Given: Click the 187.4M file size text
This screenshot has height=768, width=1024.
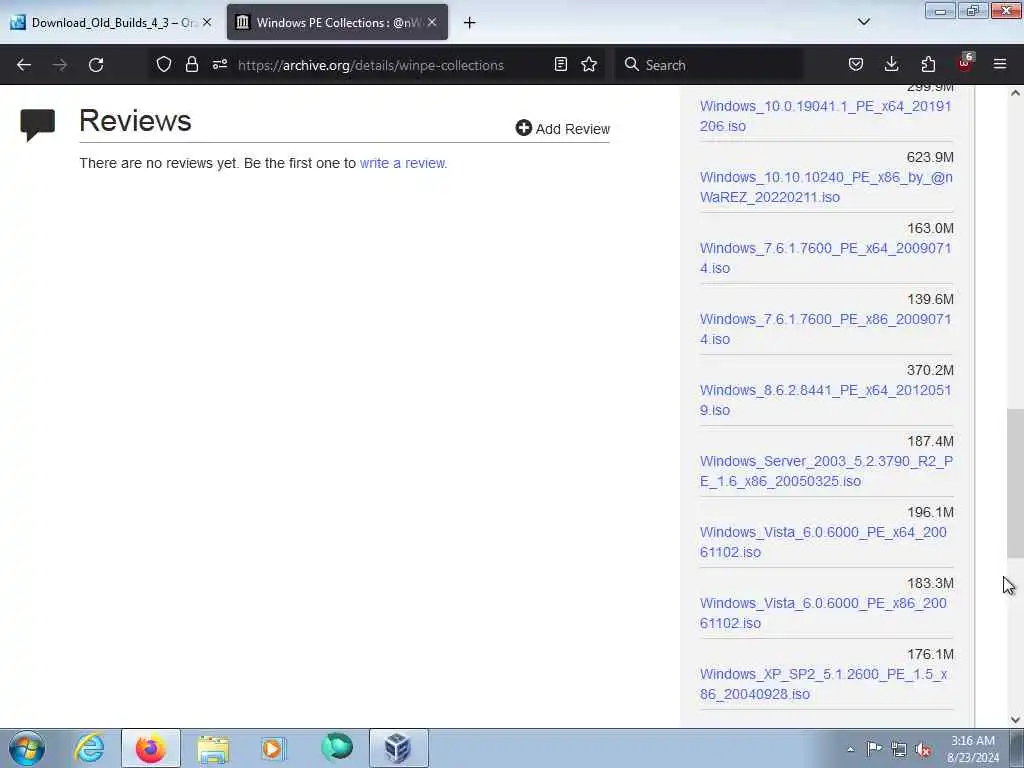Looking at the screenshot, I should click(x=930, y=441).
